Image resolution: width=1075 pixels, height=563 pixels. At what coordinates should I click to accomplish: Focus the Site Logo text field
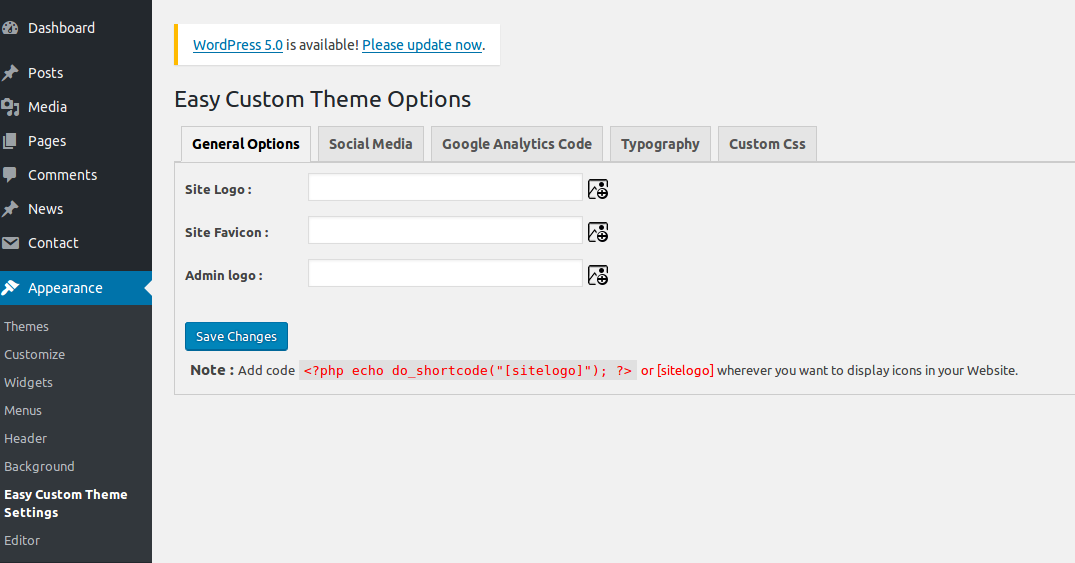click(x=445, y=188)
